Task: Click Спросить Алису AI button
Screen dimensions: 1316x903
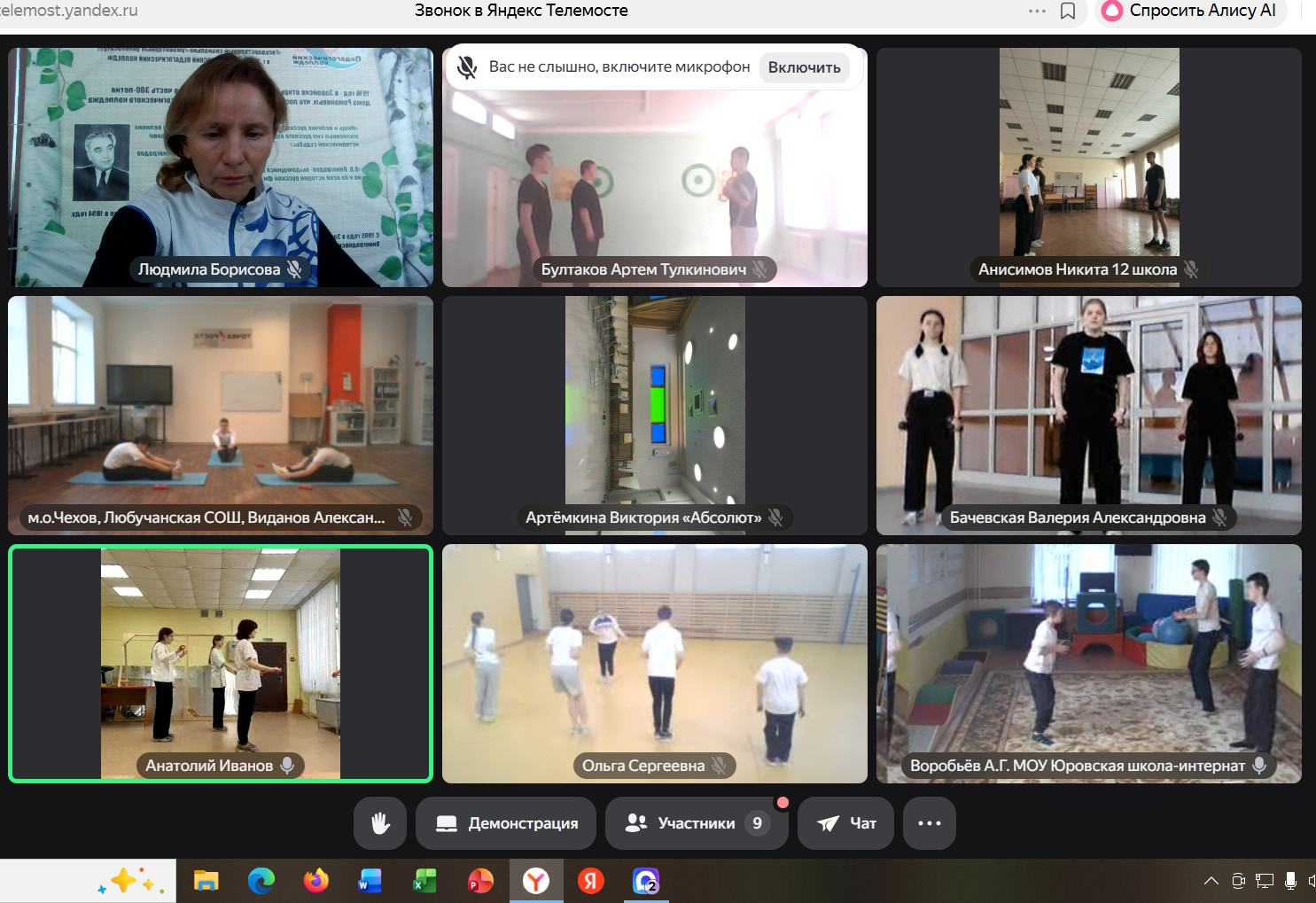Action: pyautogui.click(x=1190, y=12)
